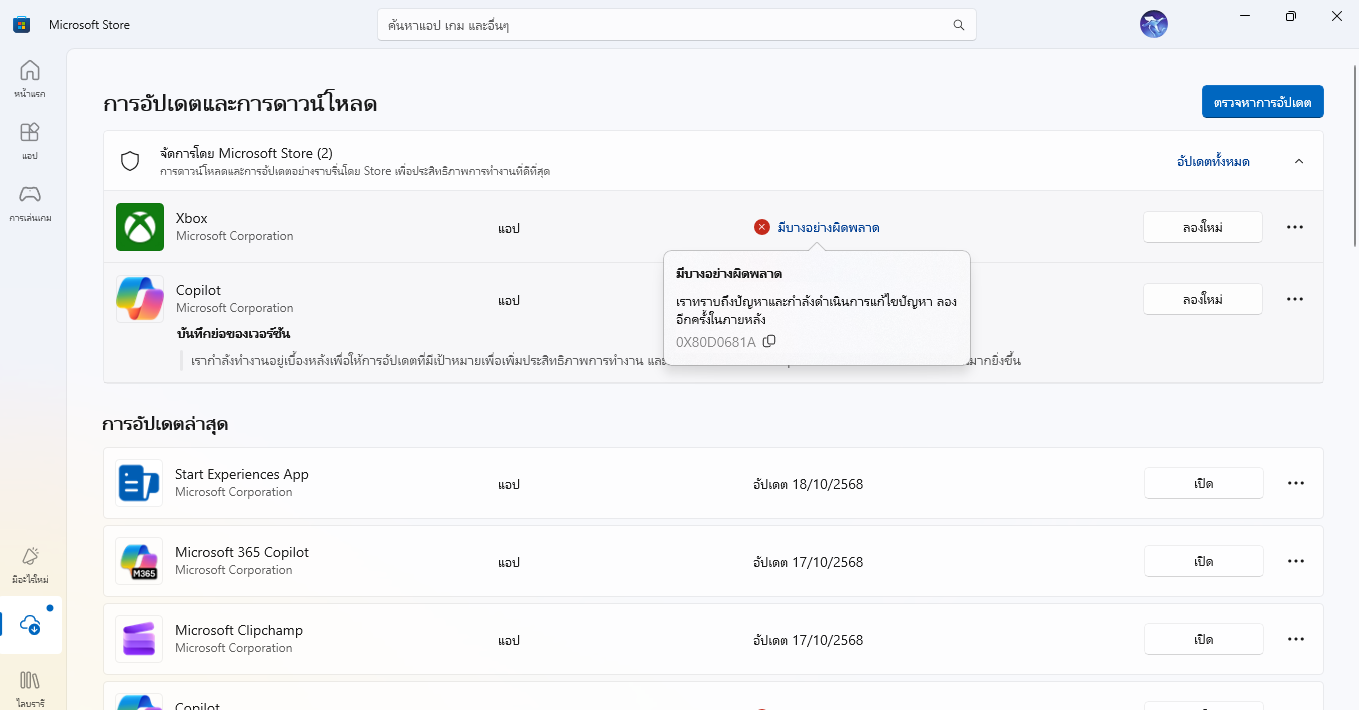Open more options for Microsoft 365 Copilot
Image resolution: width=1359 pixels, height=710 pixels.
click(1296, 561)
